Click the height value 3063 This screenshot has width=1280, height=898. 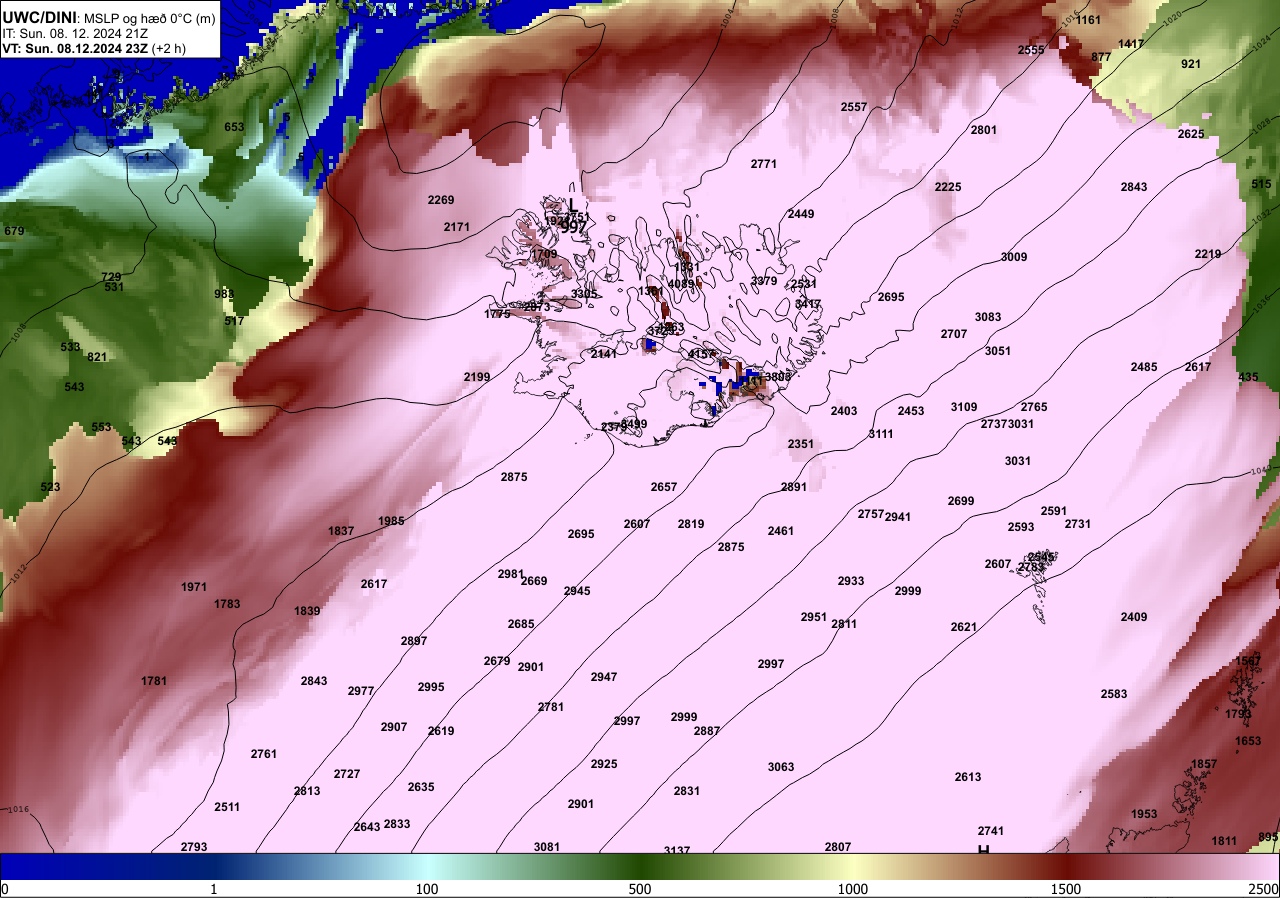(x=781, y=767)
